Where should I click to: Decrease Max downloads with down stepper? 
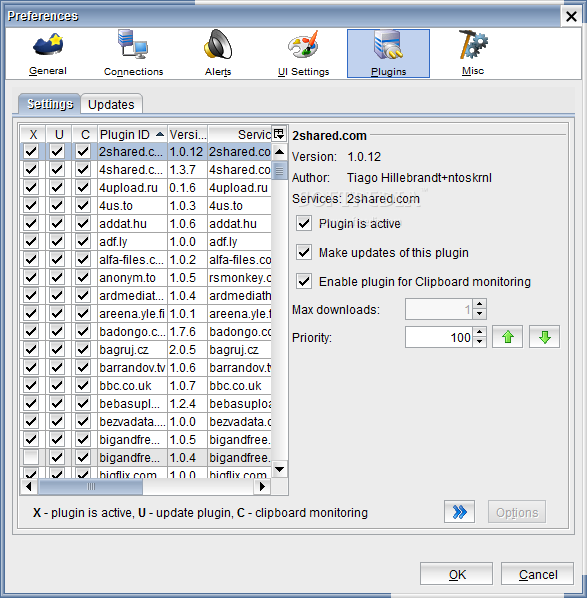click(479, 314)
